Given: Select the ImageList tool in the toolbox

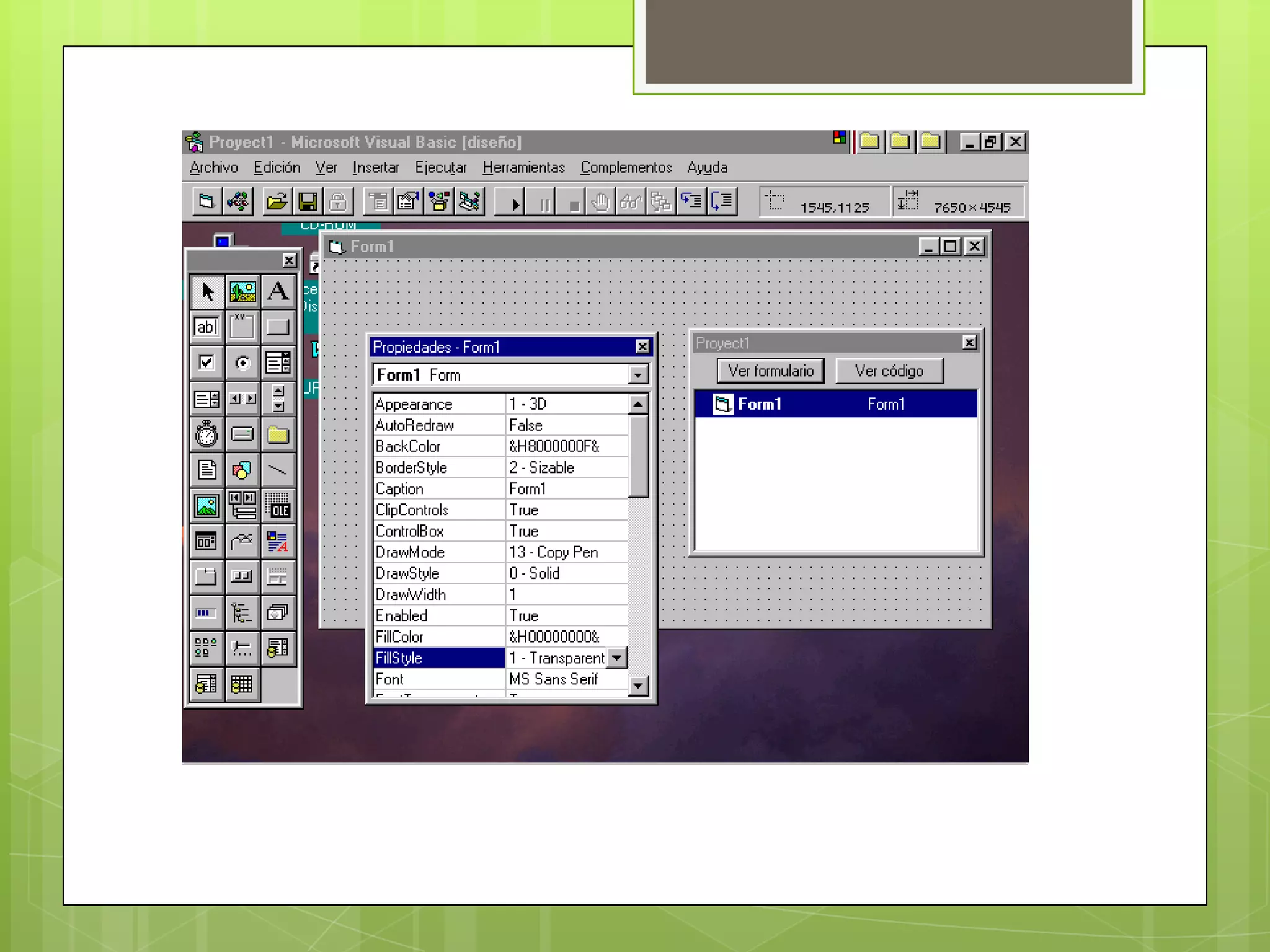Looking at the screenshot, I should (x=278, y=613).
